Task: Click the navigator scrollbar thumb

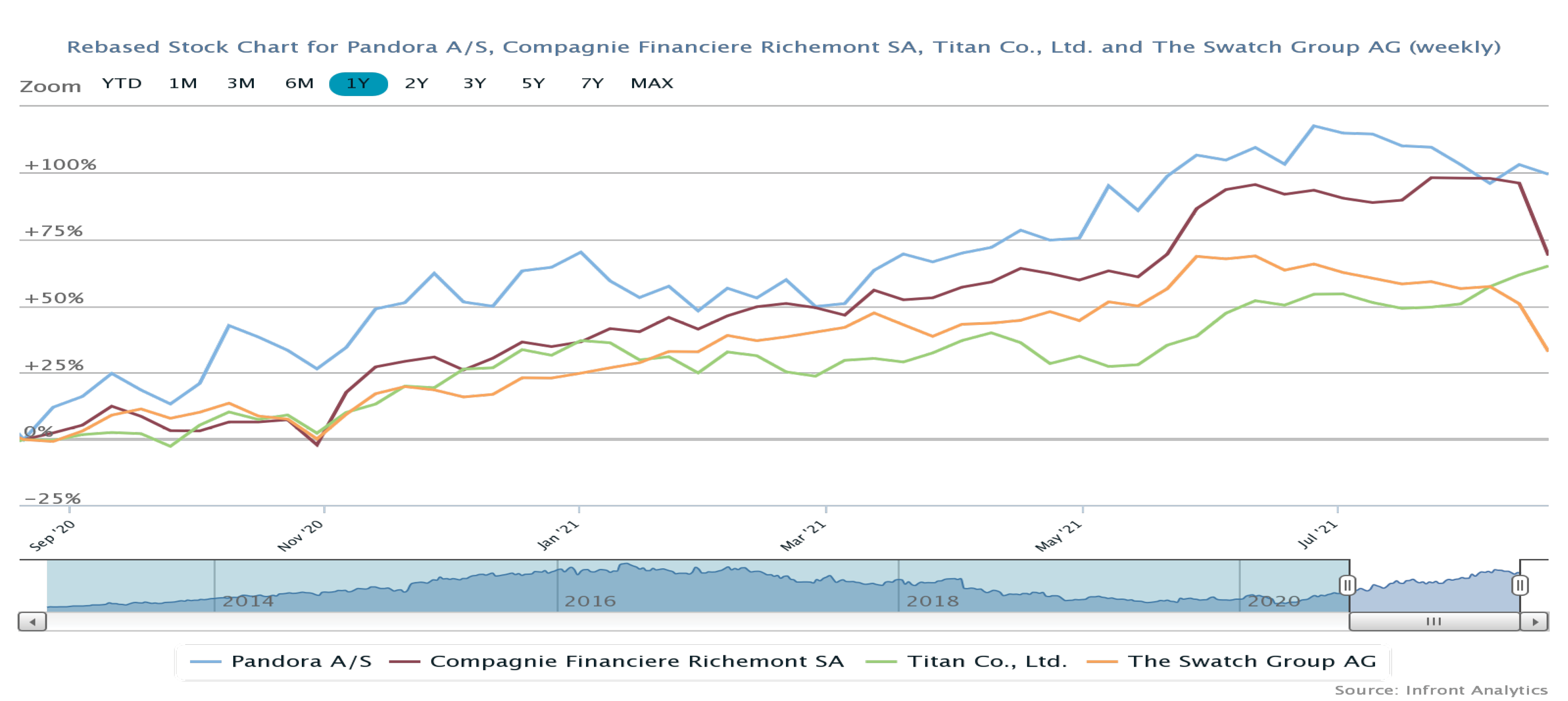Action: [x=1434, y=622]
